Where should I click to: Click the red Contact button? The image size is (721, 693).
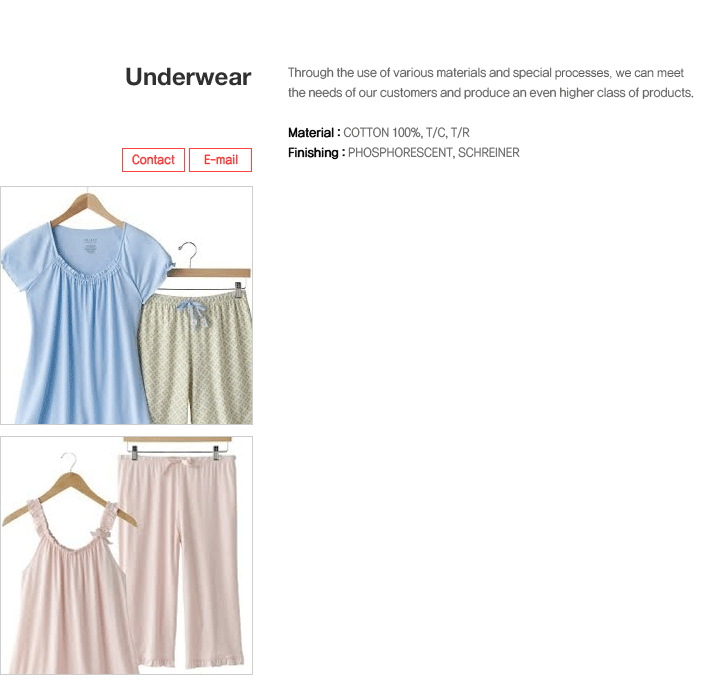(x=153, y=160)
